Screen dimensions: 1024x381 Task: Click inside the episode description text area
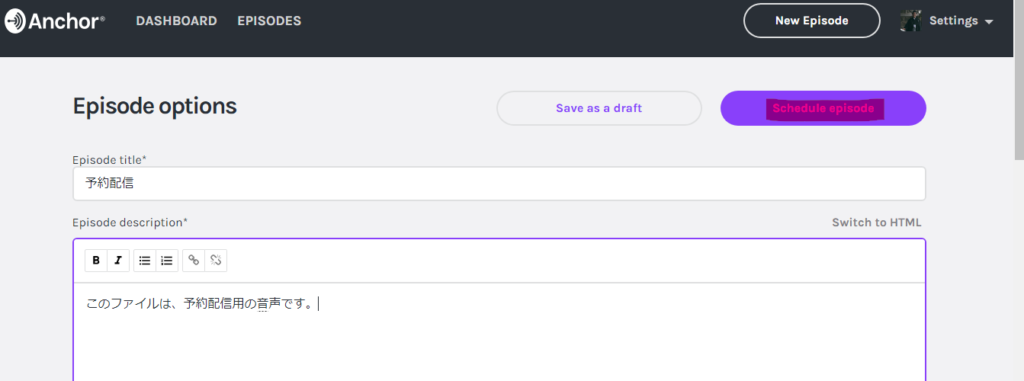pos(499,332)
